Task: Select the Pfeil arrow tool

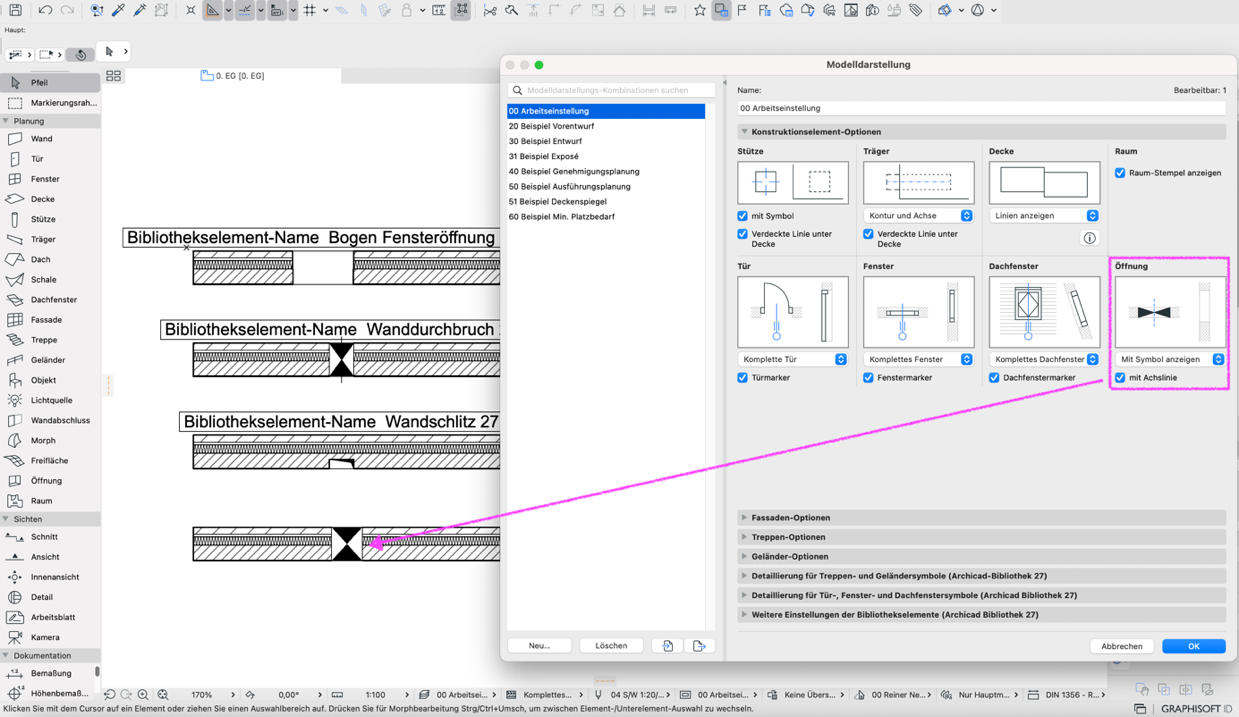Action: (50, 82)
